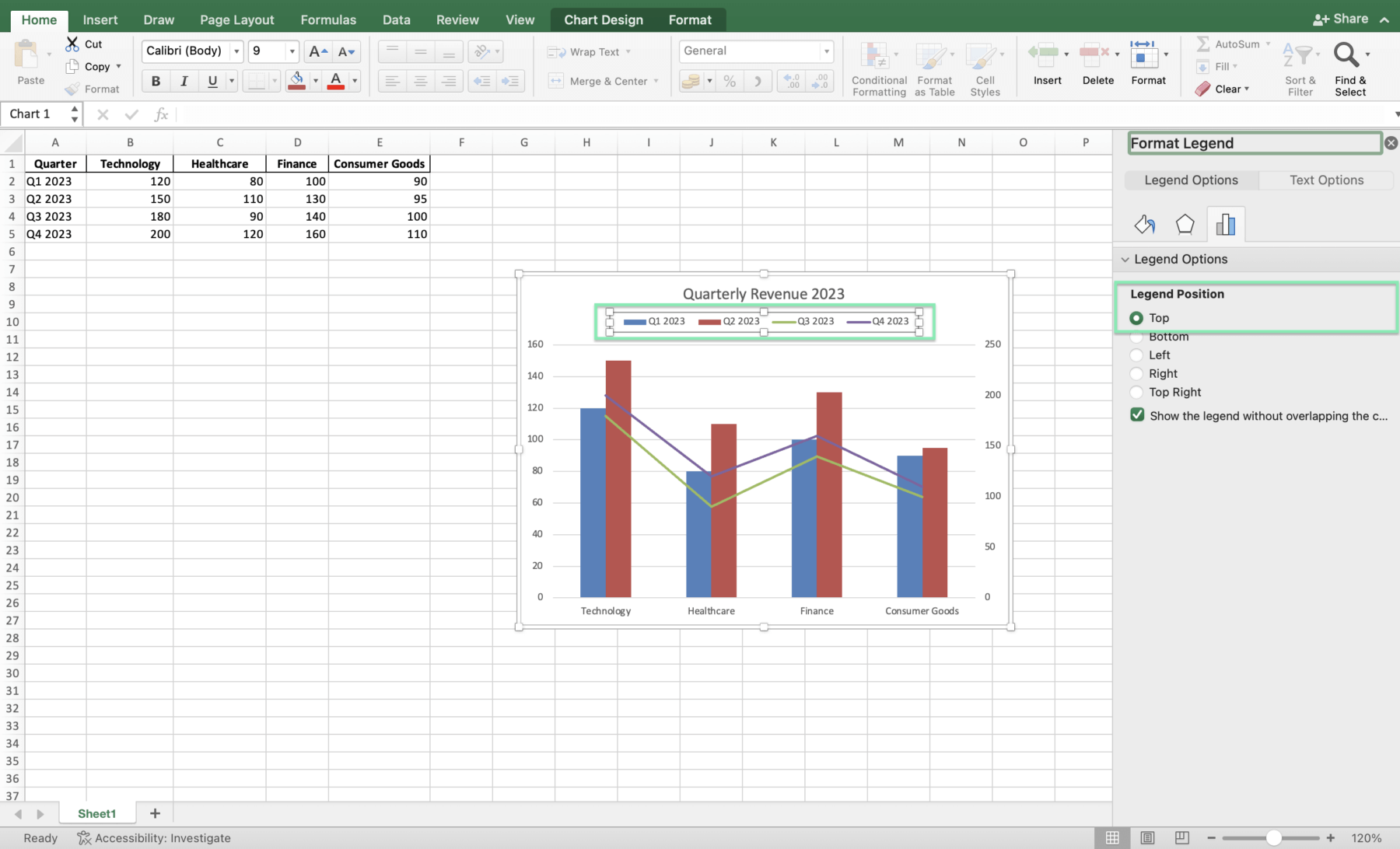Click Delete cells icon
Image resolution: width=1400 pixels, height=849 pixels.
click(1094, 54)
